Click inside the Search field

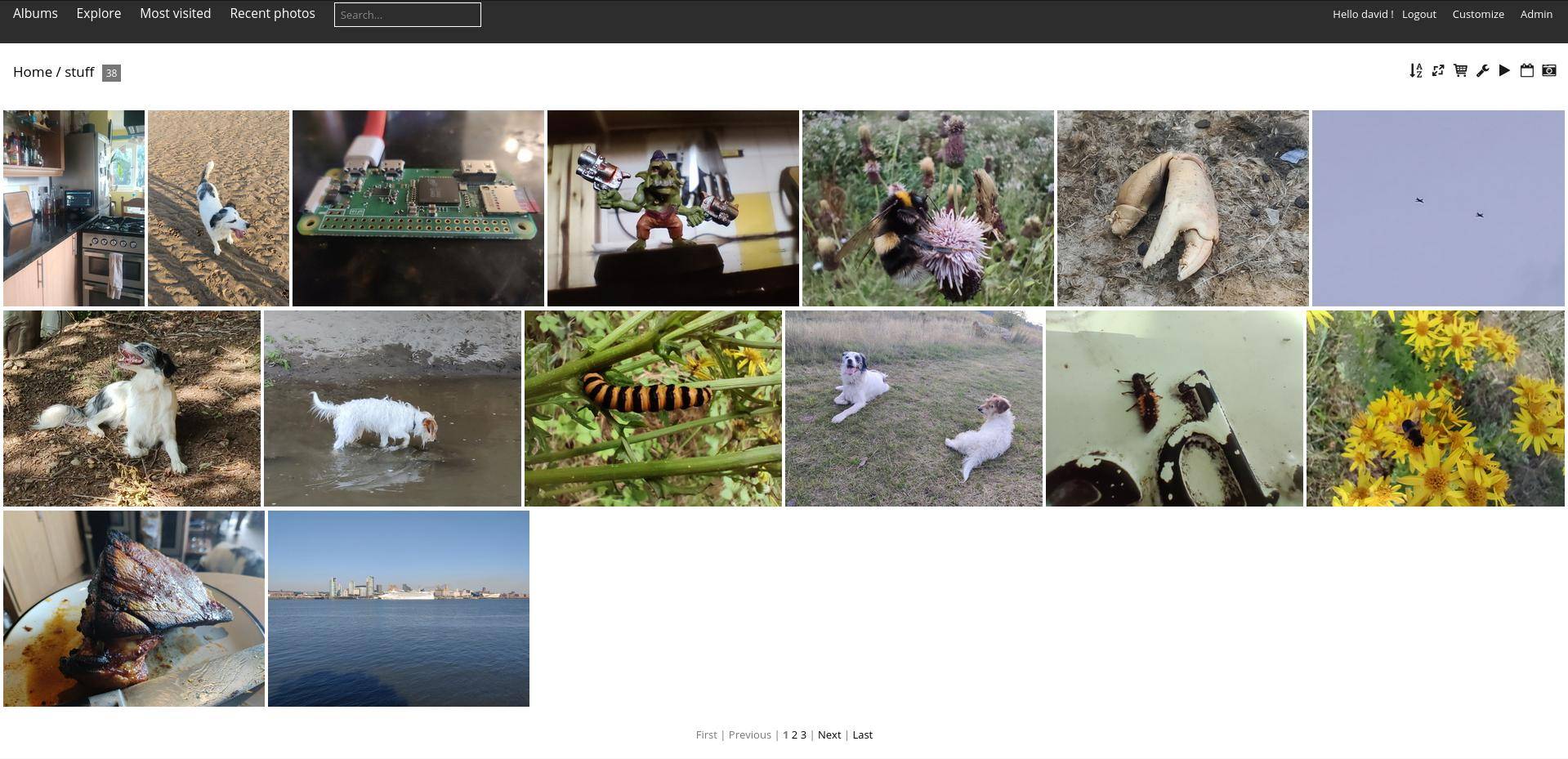click(x=407, y=14)
